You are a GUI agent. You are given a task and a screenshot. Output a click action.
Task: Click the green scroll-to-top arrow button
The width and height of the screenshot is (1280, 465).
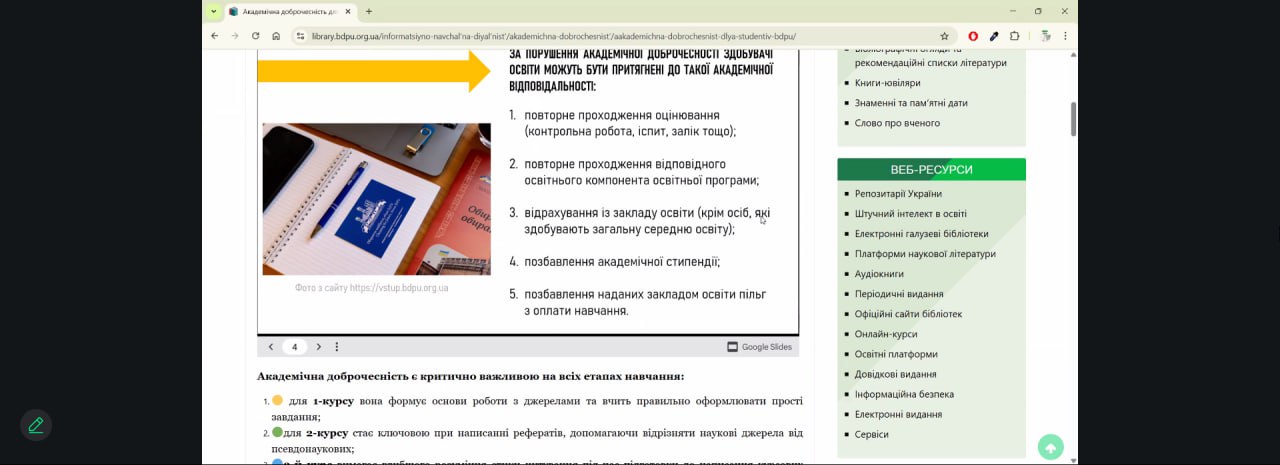[x=1050, y=447]
